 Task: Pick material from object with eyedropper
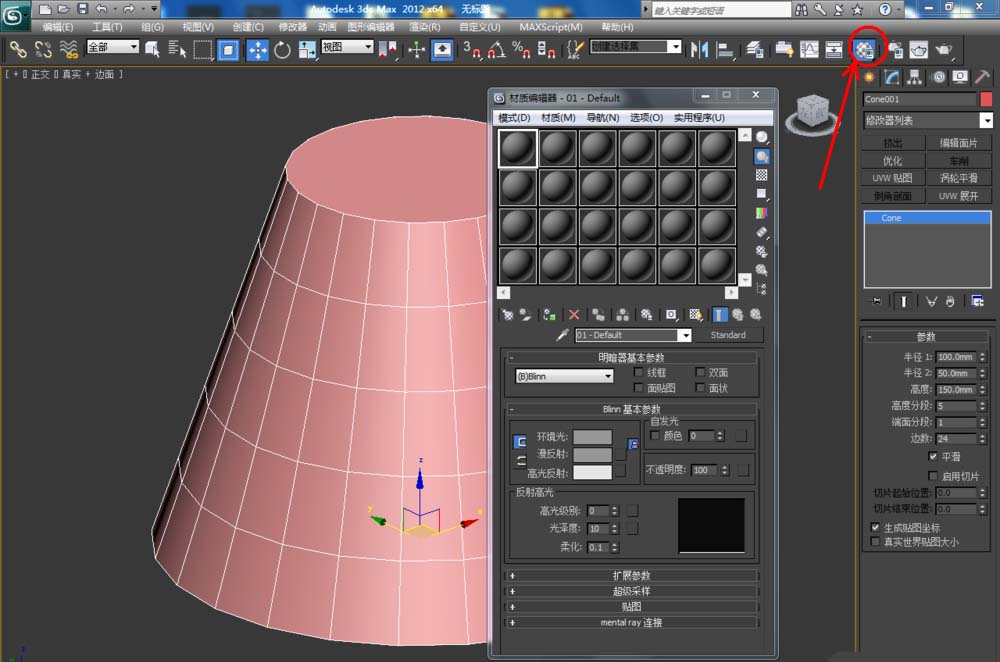tap(563, 335)
